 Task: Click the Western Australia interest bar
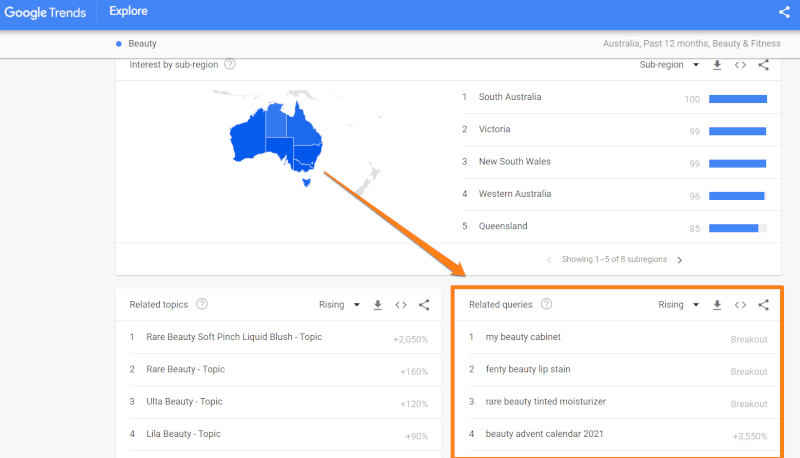[738, 196]
